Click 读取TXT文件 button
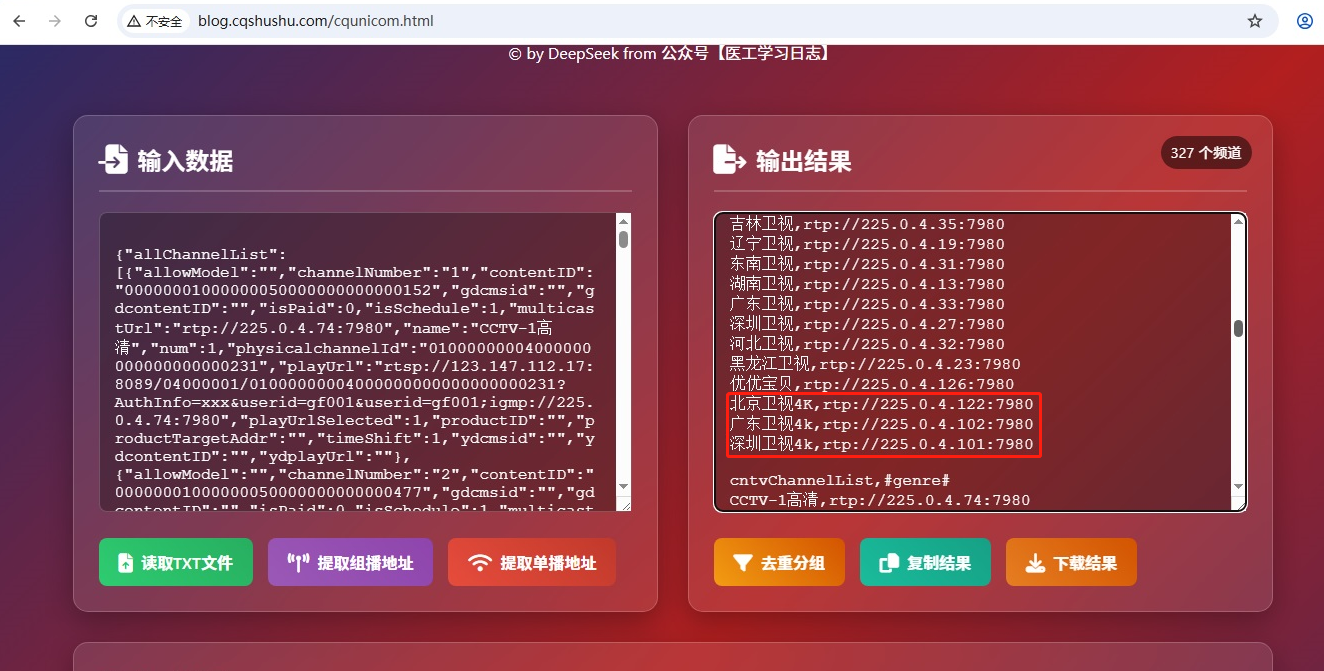The width and height of the screenshot is (1324, 671). 176,562
